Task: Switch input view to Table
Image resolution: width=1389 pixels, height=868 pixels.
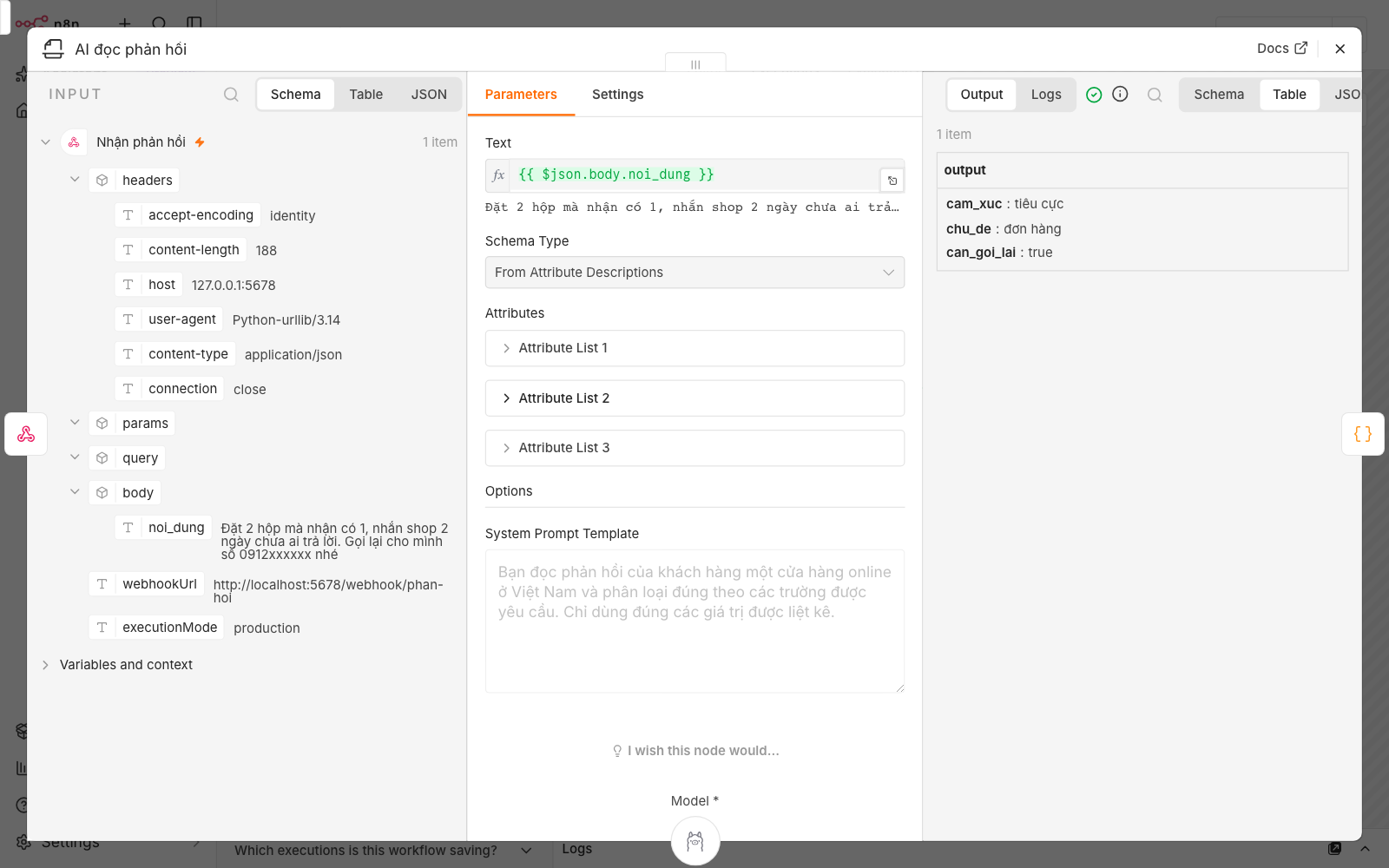Action: click(366, 95)
